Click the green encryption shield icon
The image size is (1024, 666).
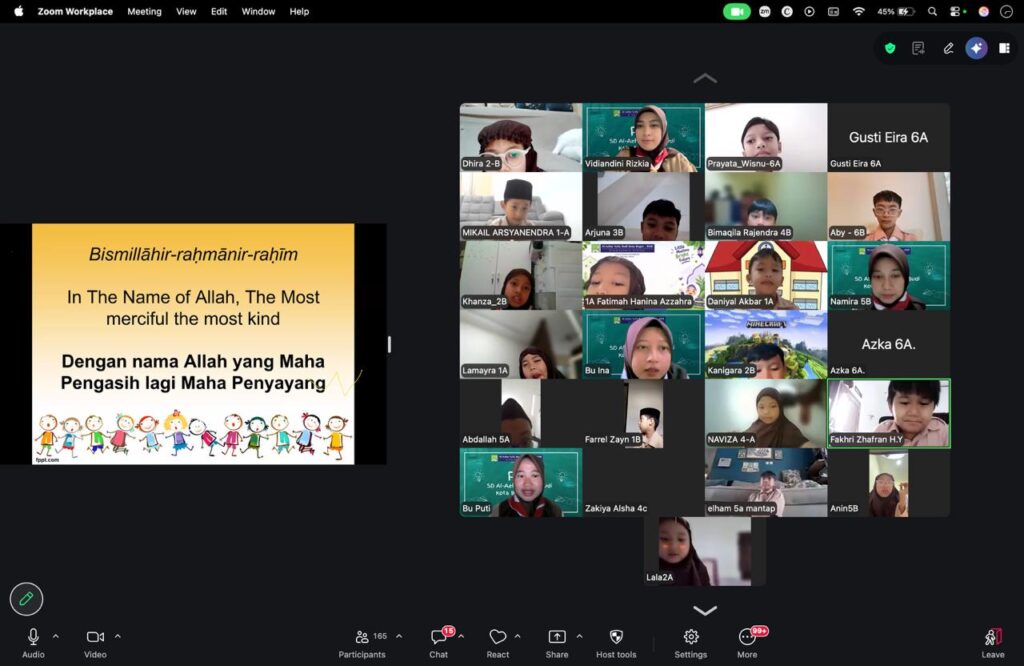(x=890, y=48)
